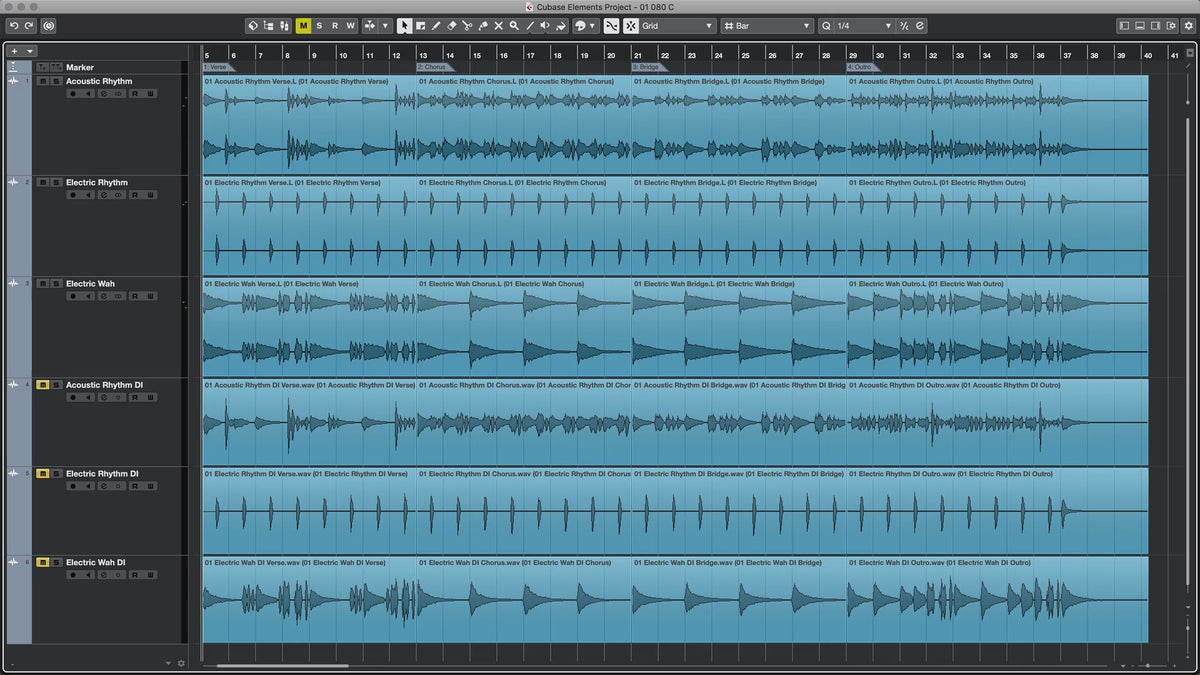Screen dimensions: 1200x675
Task: Jump to the Chorus marker
Action: pos(434,67)
